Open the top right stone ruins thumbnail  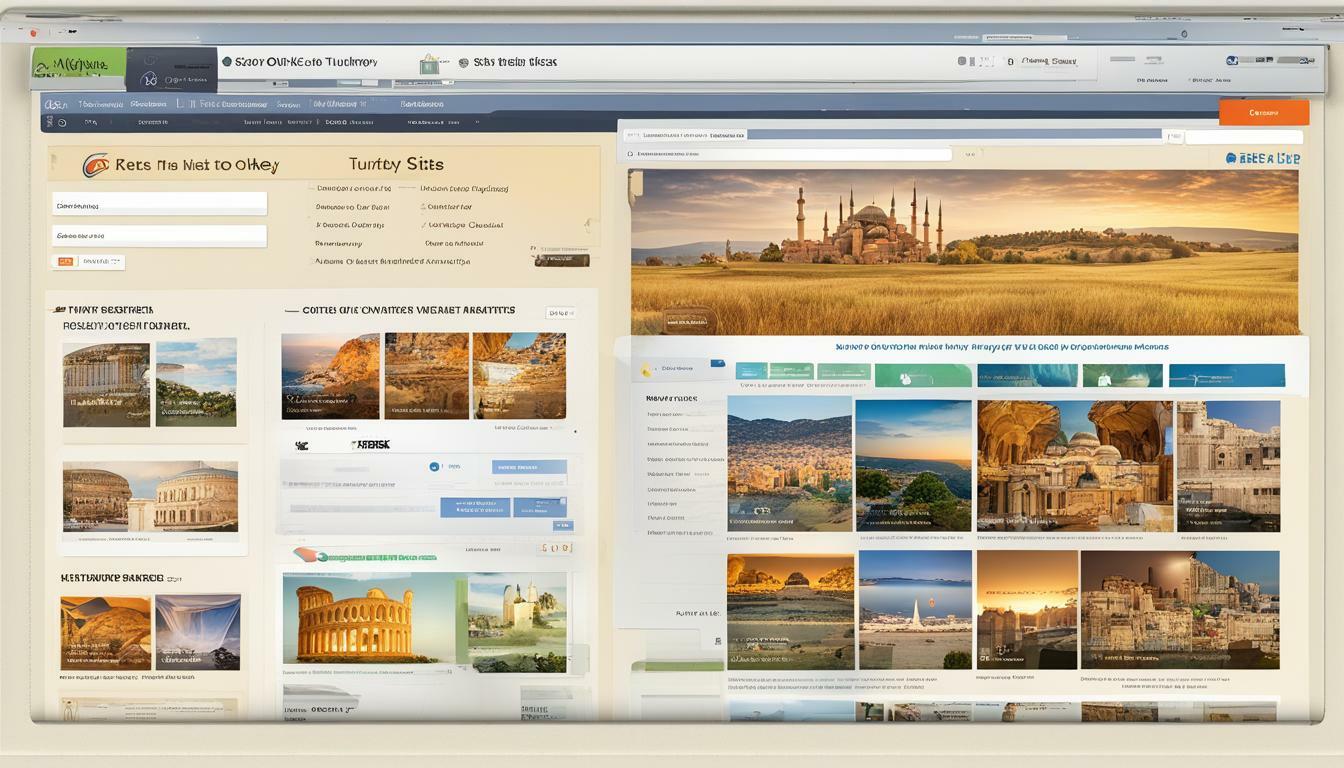click(1228, 466)
